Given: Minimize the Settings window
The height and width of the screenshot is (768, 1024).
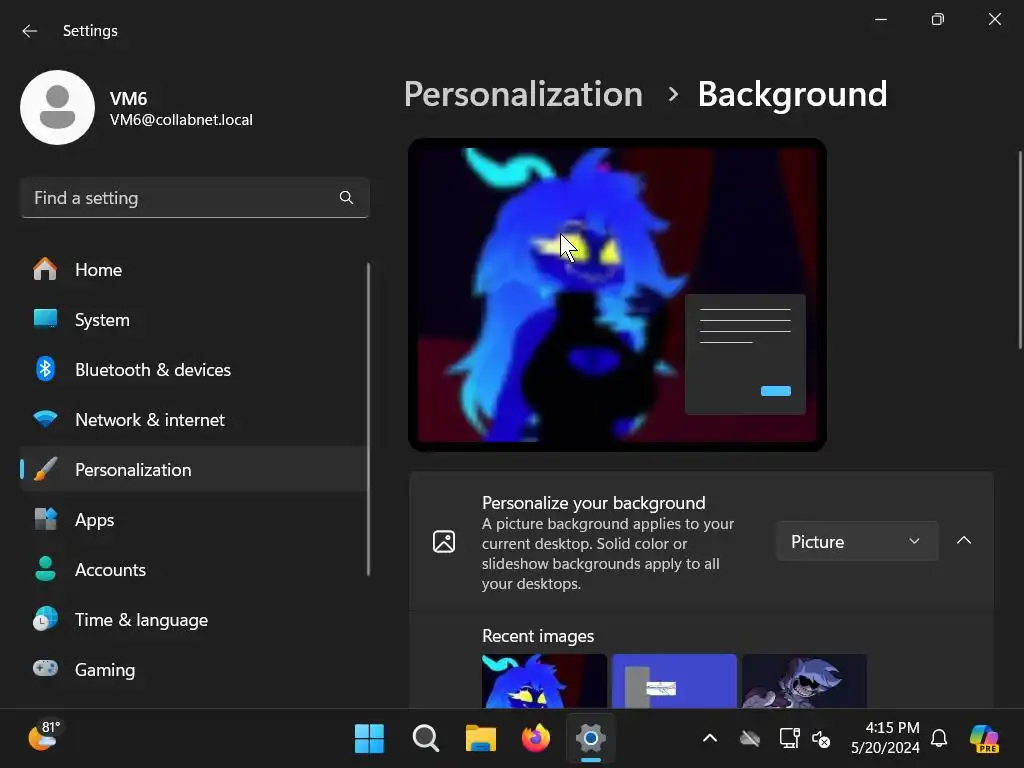Looking at the screenshot, I should (x=881, y=20).
